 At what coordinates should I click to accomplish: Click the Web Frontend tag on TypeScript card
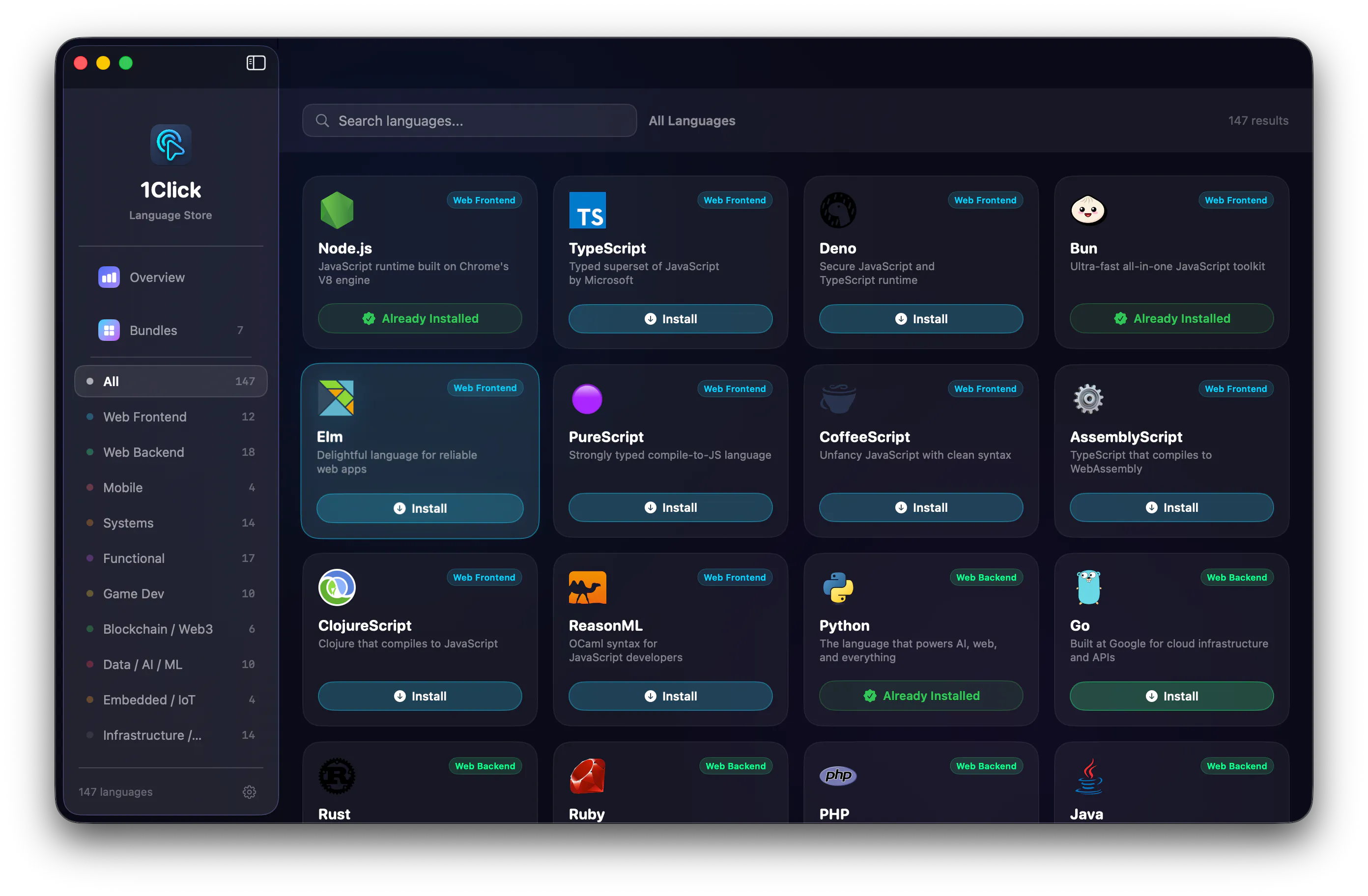735,199
